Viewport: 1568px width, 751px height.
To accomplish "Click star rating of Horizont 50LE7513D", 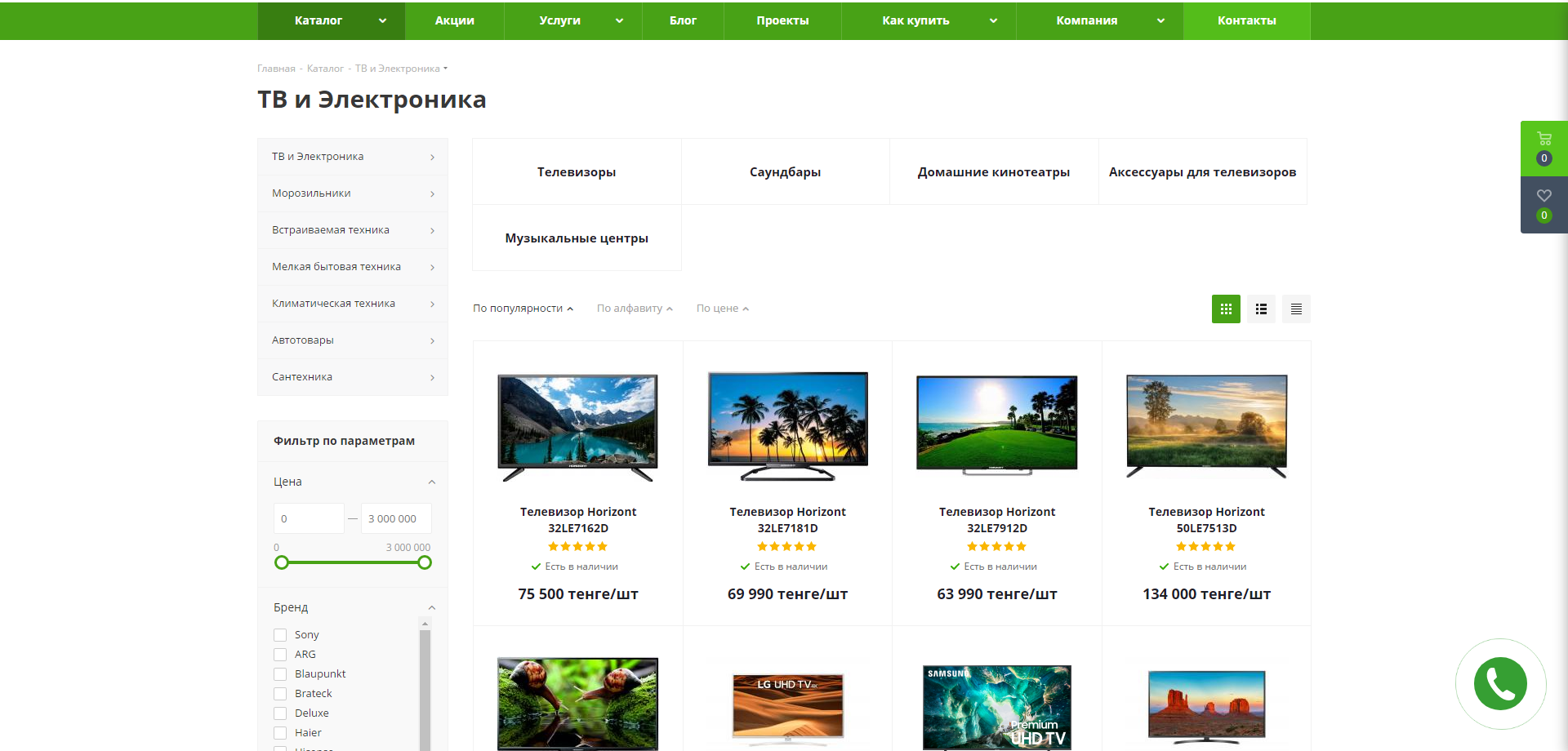I will [1206, 547].
